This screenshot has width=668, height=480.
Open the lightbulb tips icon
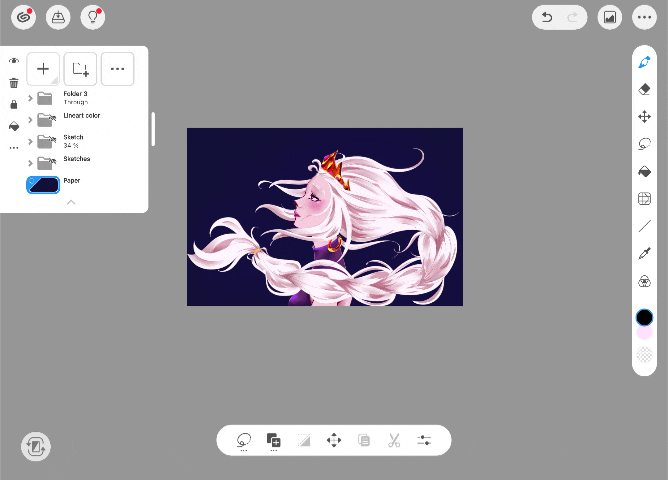[x=93, y=17]
